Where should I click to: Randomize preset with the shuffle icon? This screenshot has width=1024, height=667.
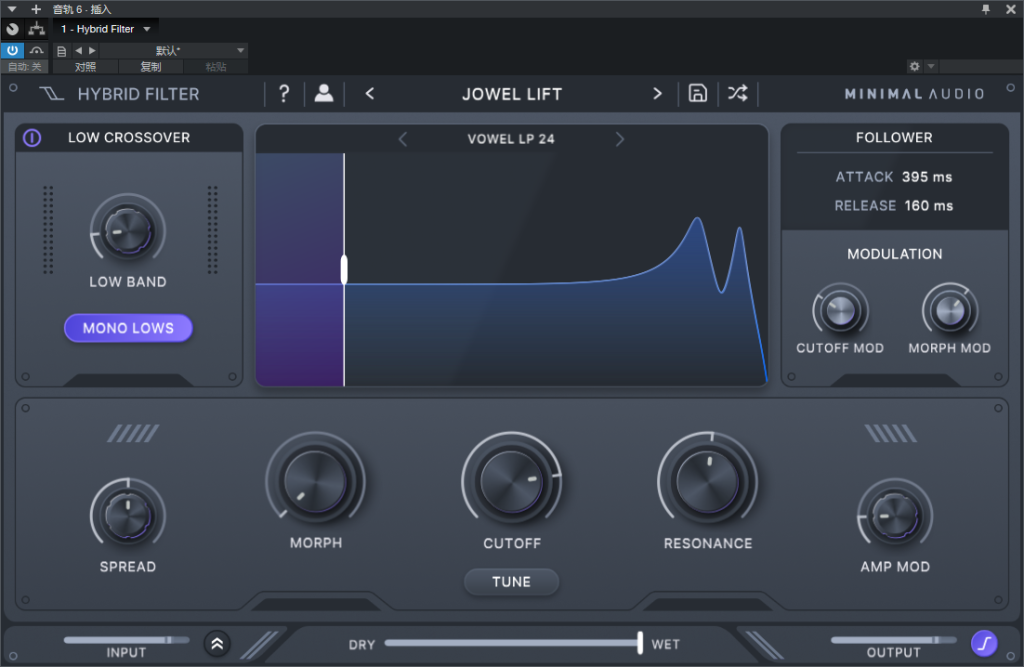(738, 93)
